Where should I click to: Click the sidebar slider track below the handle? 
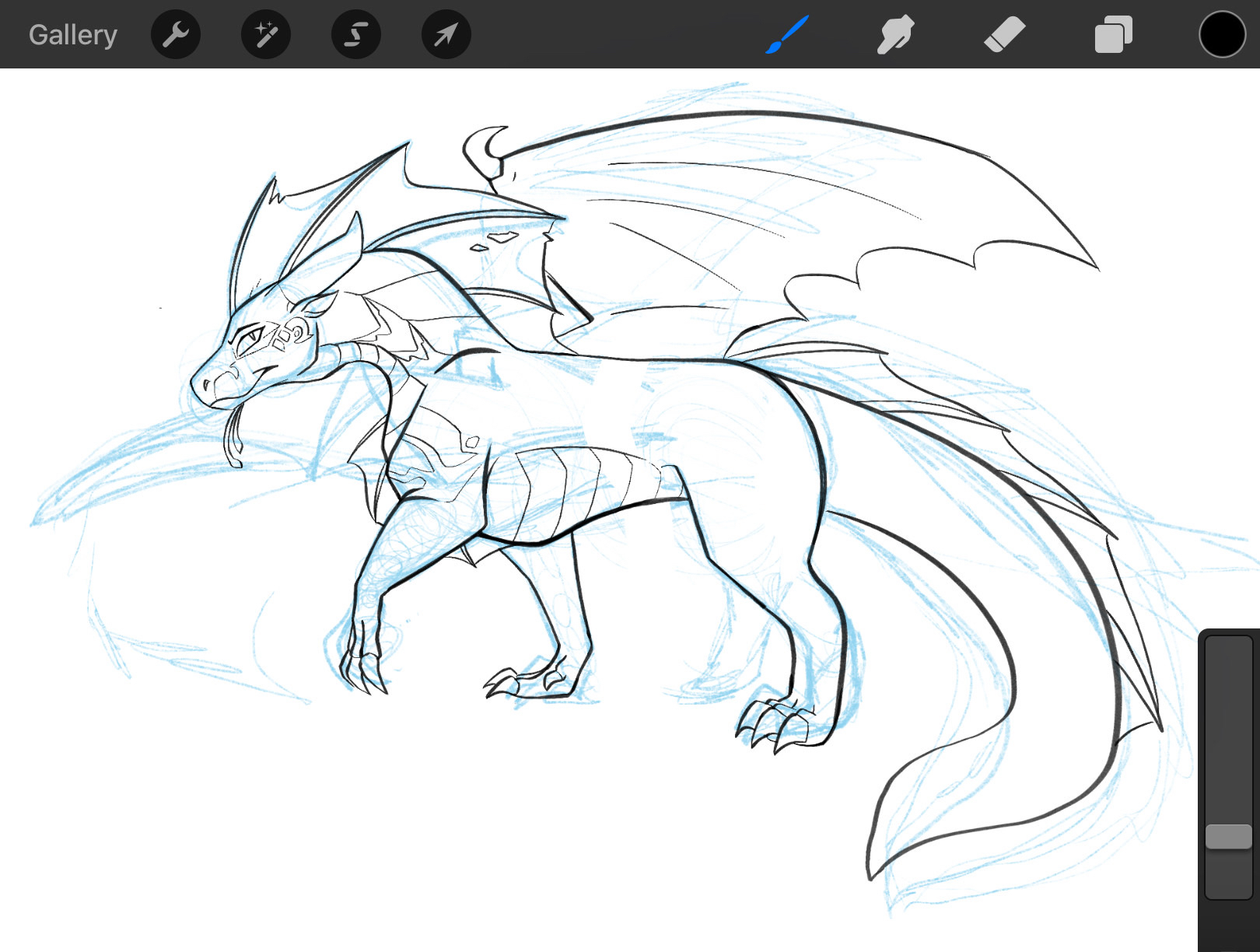tap(1228, 875)
